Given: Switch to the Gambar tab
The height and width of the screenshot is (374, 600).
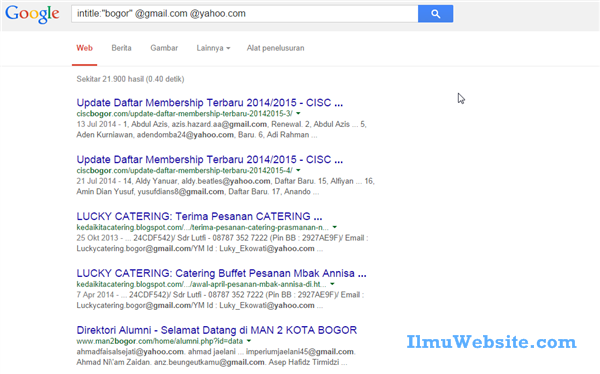Looking at the screenshot, I should pyautogui.click(x=164, y=48).
